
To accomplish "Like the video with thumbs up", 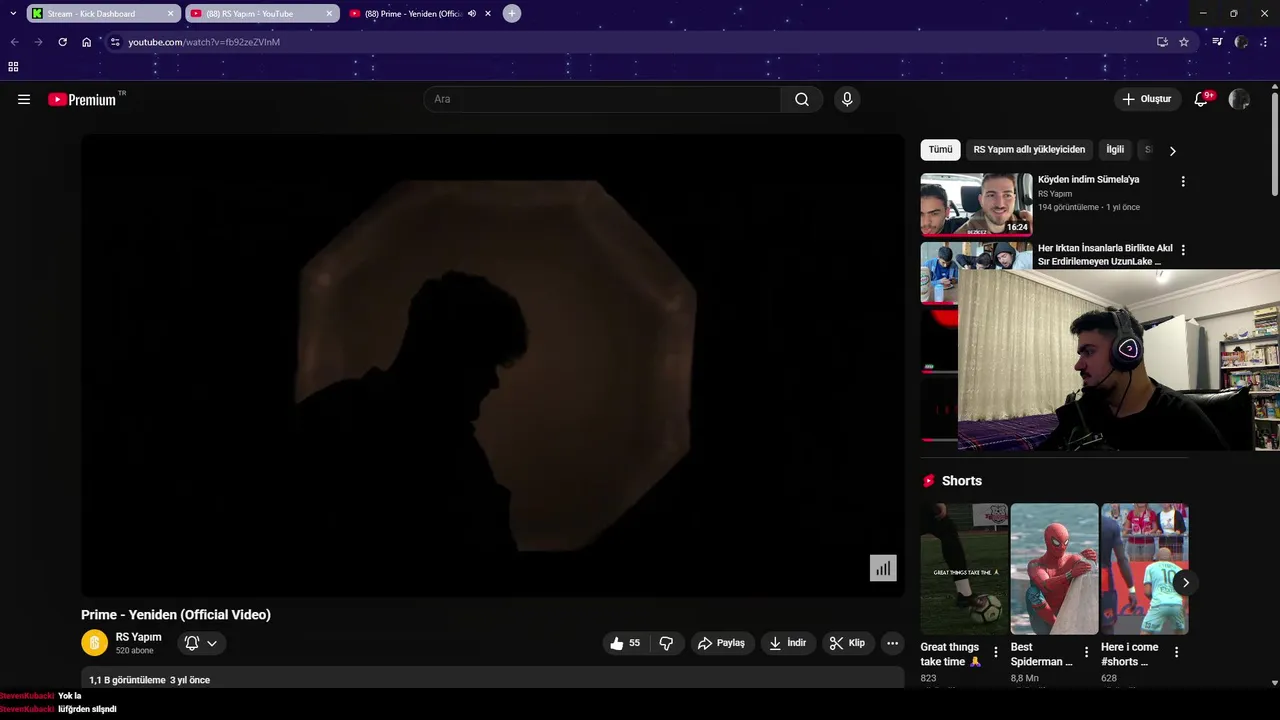I will pyautogui.click(x=627, y=643).
